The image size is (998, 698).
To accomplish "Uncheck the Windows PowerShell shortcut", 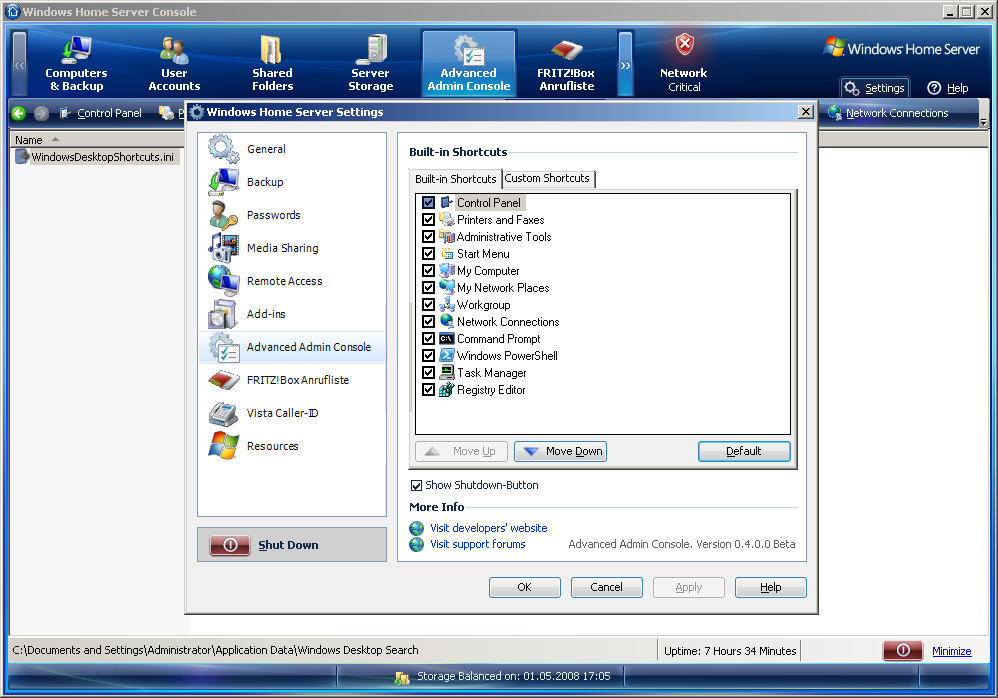I will point(428,356).
